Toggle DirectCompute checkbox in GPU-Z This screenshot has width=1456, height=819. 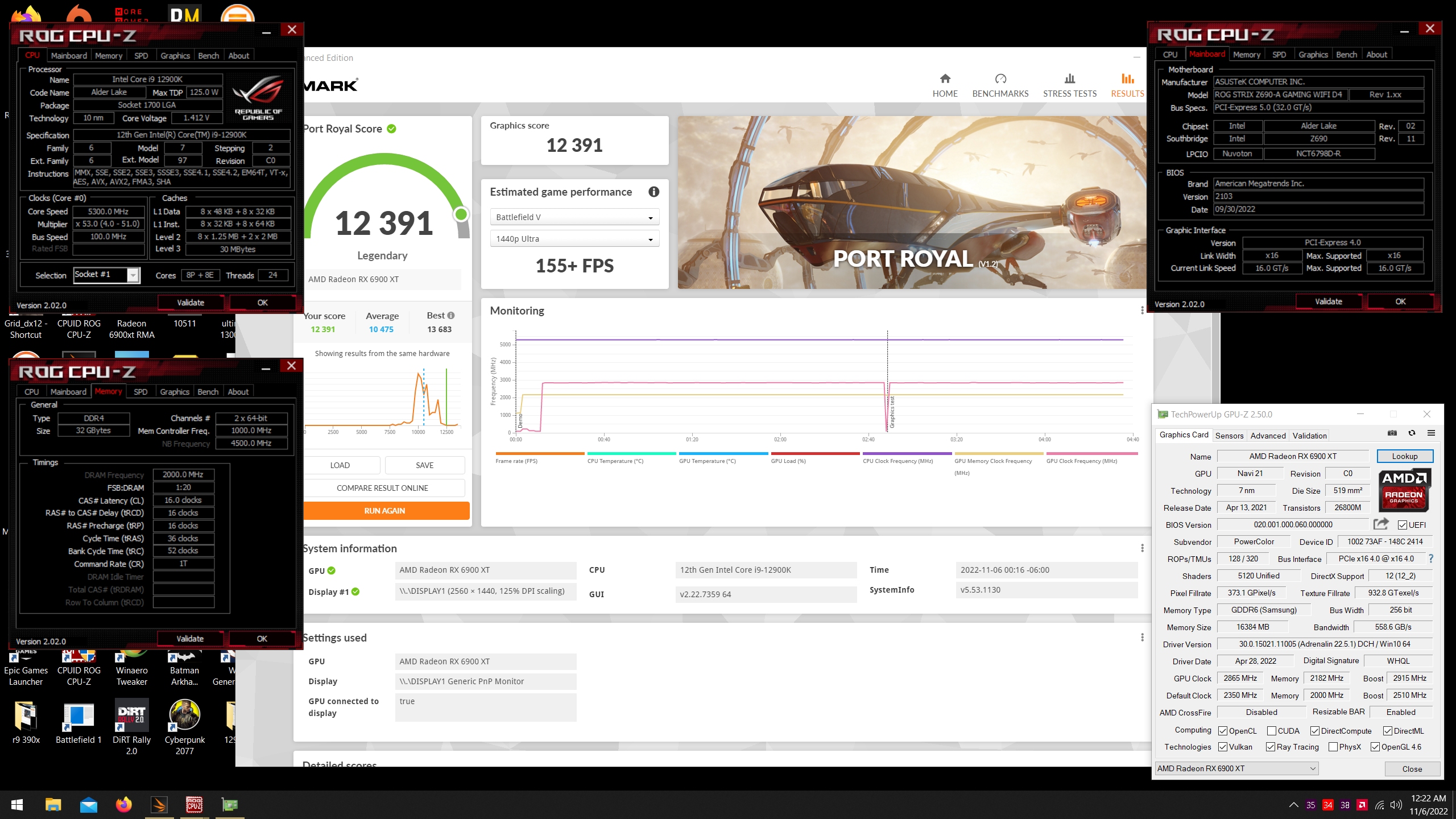tap(1315, 730)
